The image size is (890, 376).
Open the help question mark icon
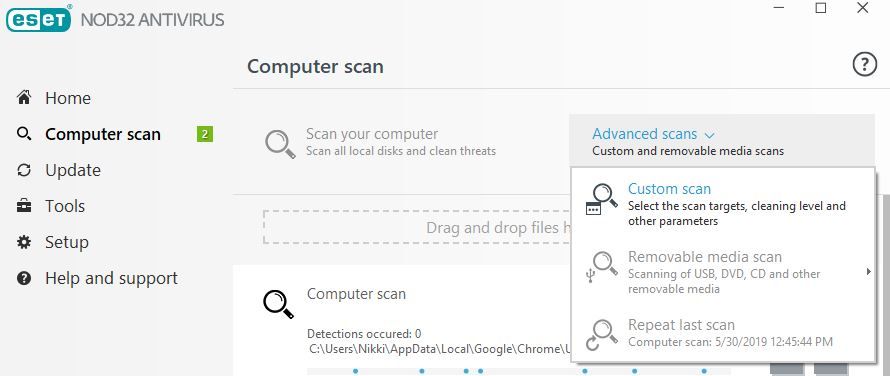pyautogui.click(x=864, y=65)
